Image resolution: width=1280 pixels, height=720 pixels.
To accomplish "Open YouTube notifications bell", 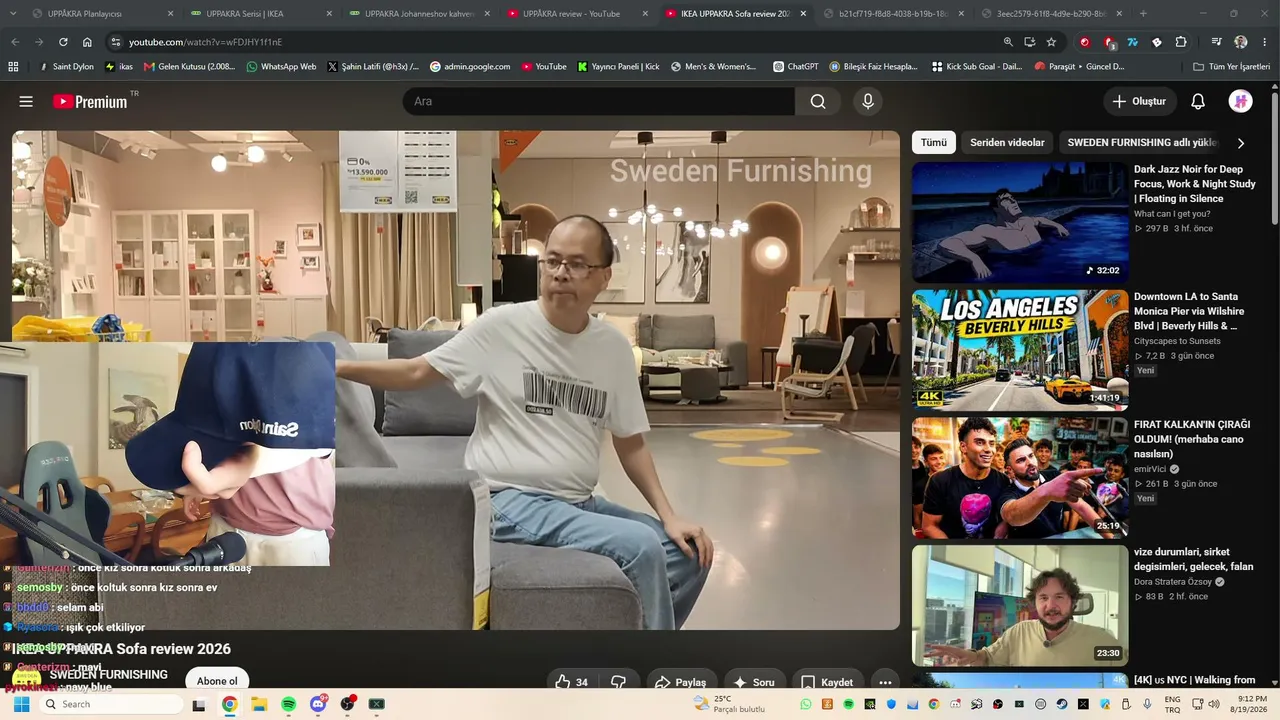I will (x=1198, y=101).
